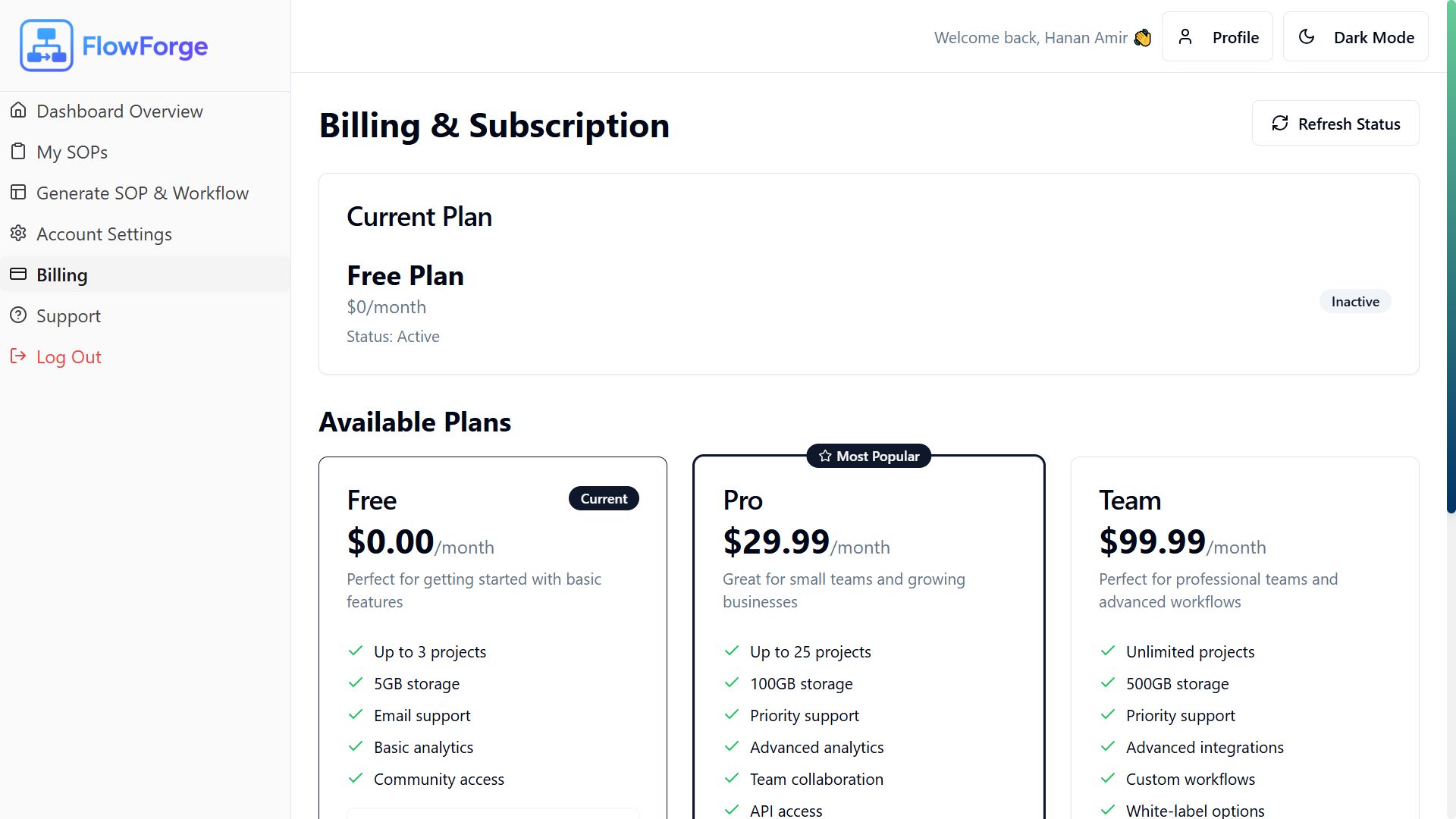Click the clipboard icon next to My SOPs
Image resolution: width=1456 pixels, height=819 pixels.
point(18,152)
